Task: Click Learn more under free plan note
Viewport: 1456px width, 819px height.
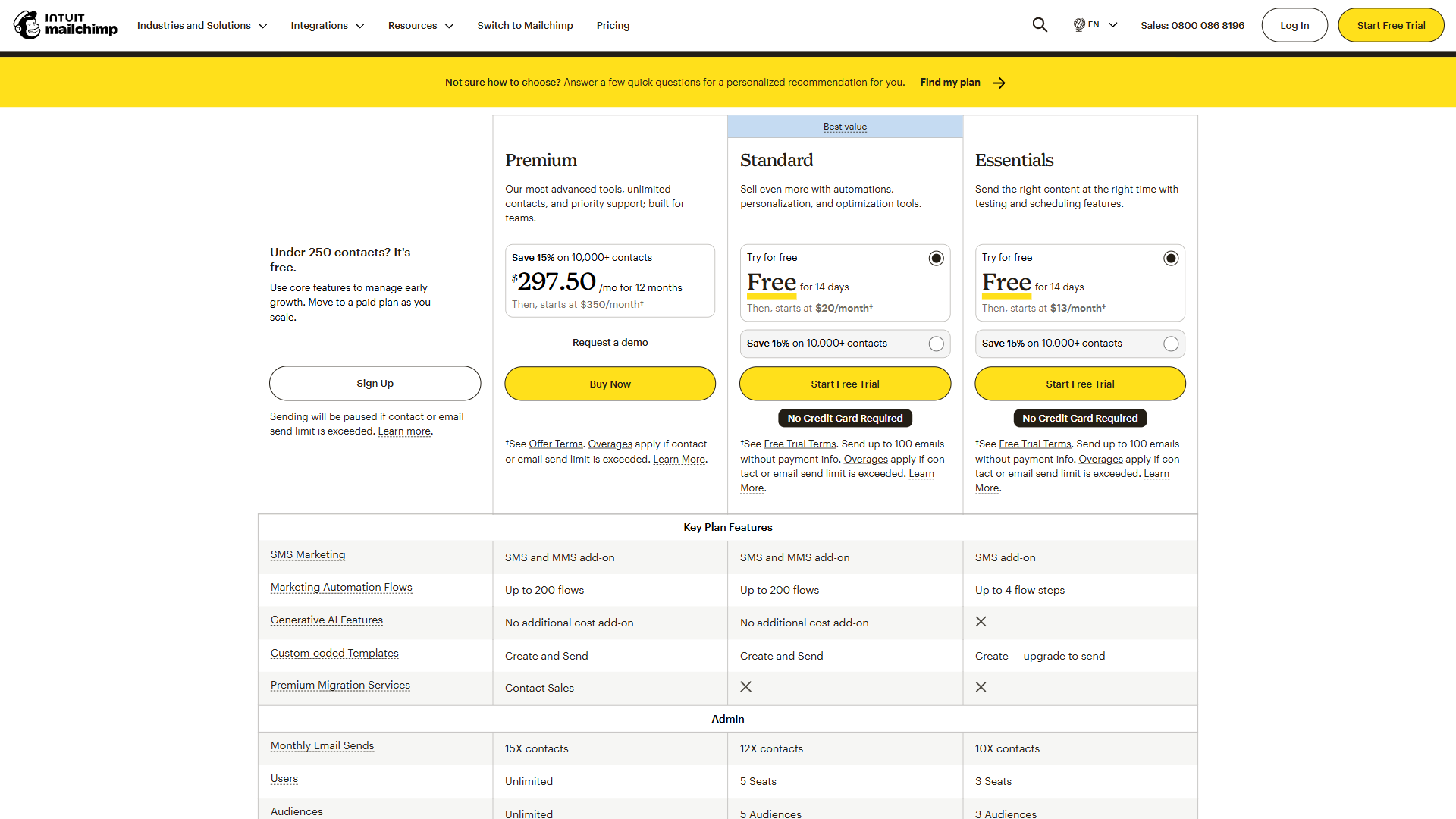Action: (x=404, y=431)
